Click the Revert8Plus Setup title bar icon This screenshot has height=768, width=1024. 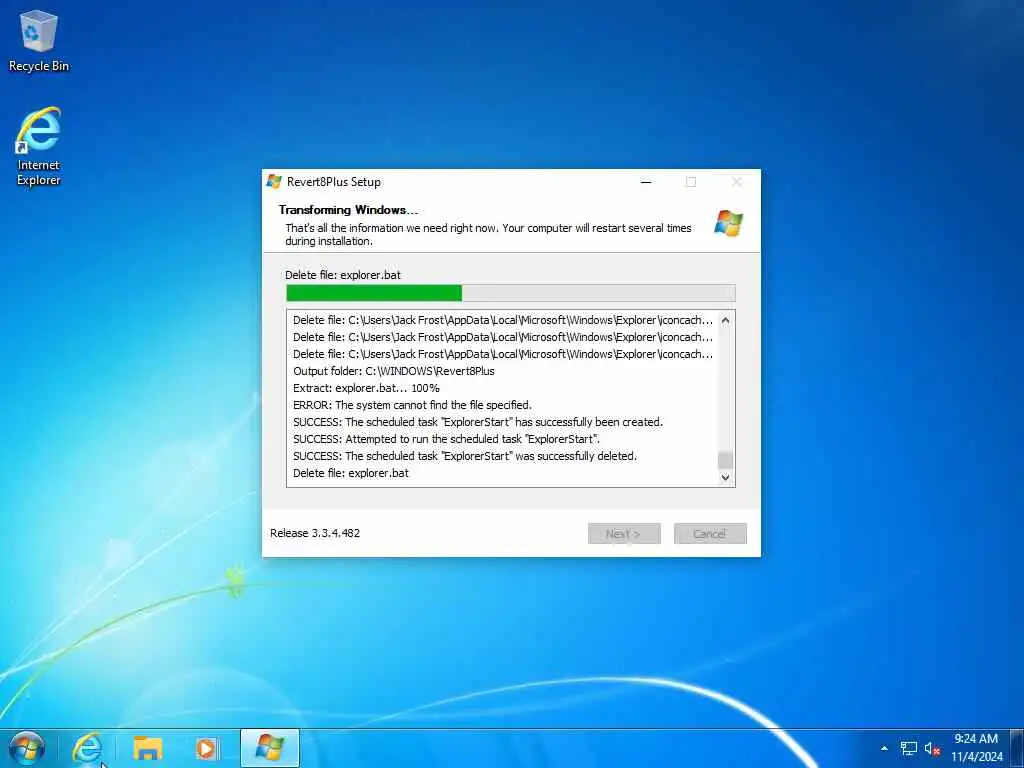click(274, 182)
